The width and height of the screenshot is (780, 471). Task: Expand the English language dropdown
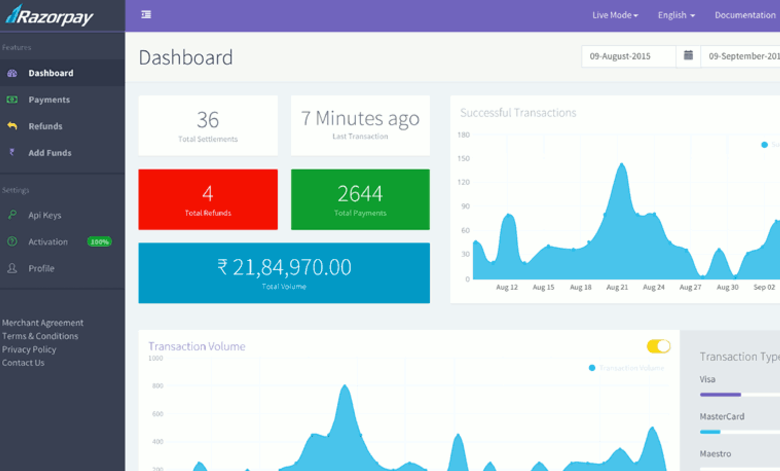tap(676, 15)
